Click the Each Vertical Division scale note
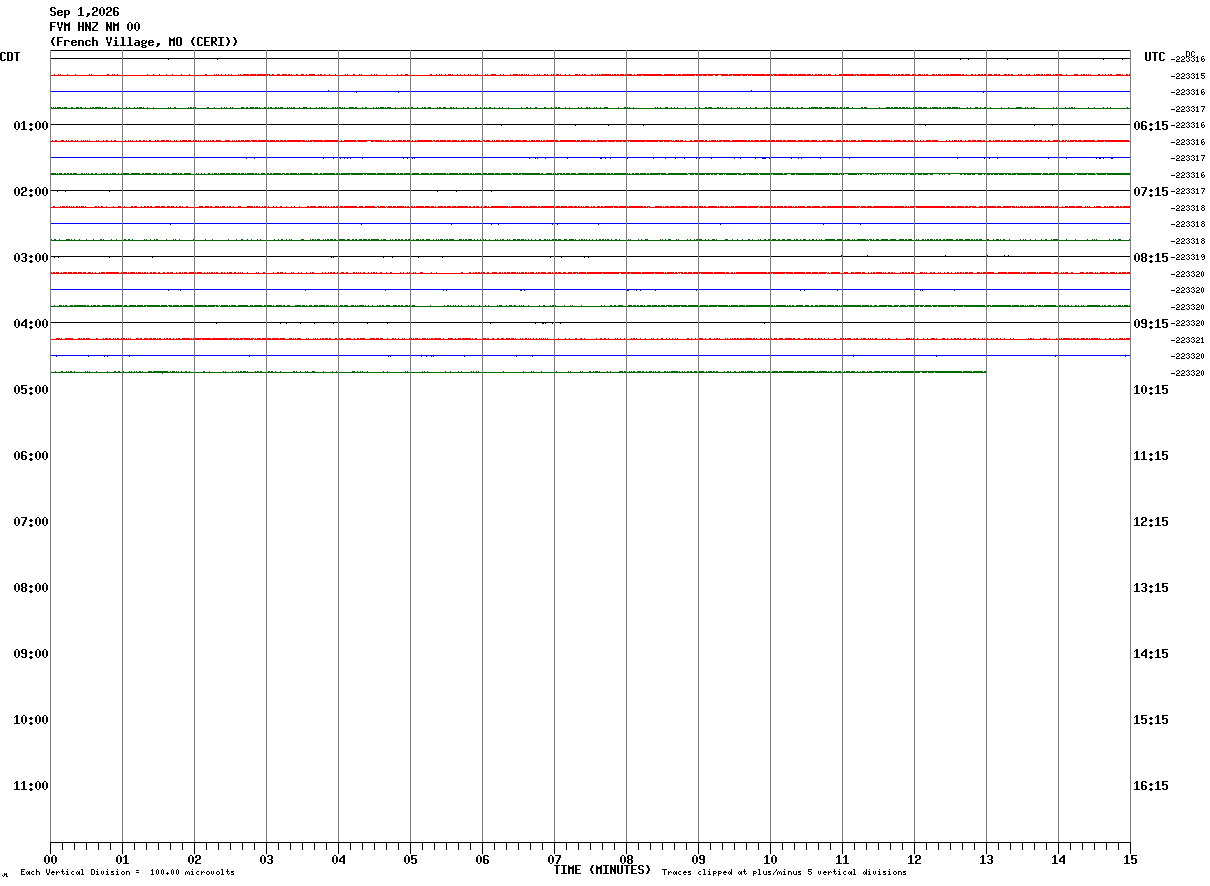 tap(127, 873)
